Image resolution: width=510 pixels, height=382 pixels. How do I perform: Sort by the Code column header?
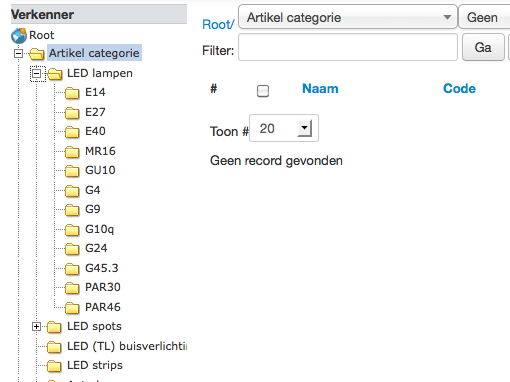click(x=459, y=89)
